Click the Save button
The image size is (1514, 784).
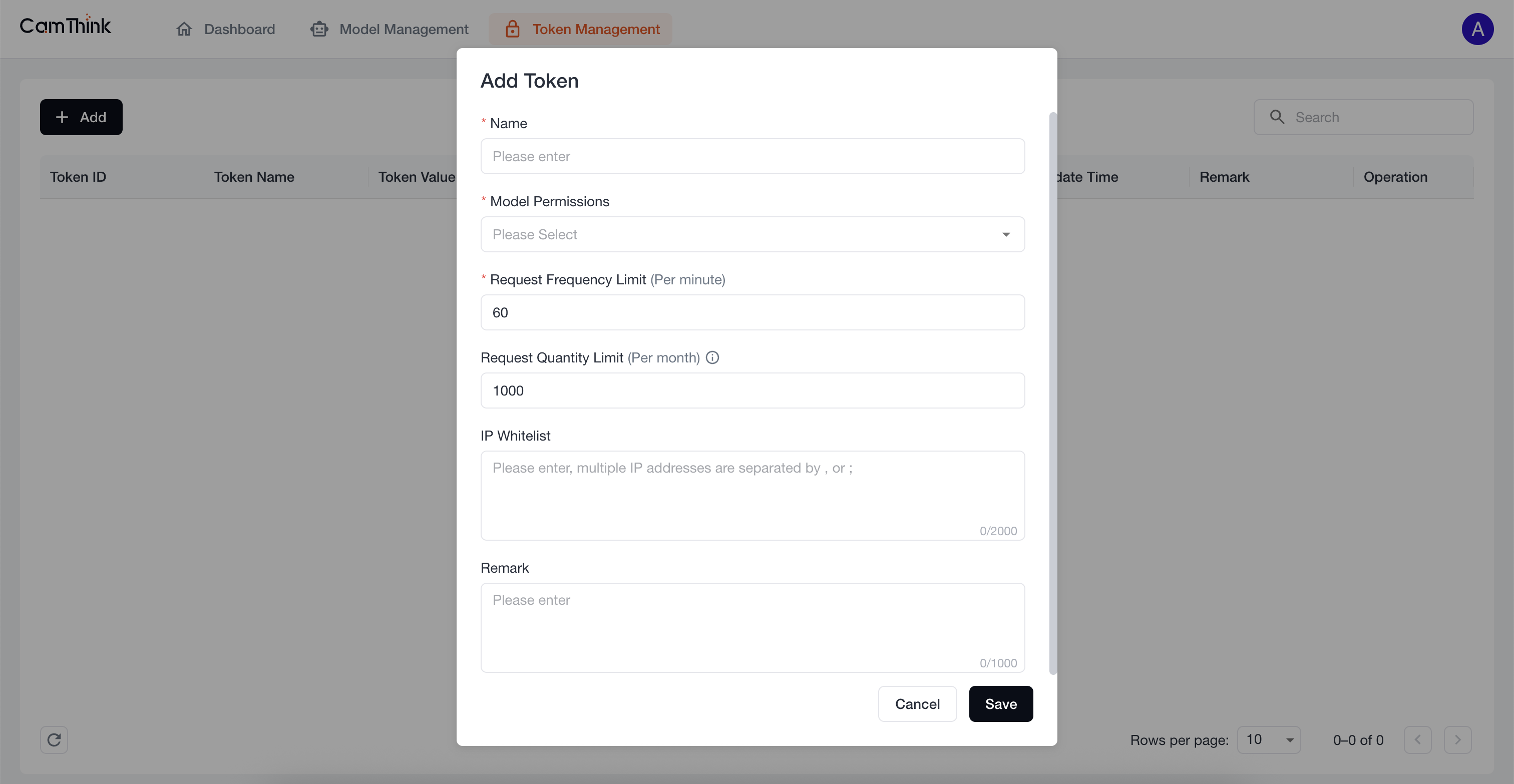(x=1000, y=703)
